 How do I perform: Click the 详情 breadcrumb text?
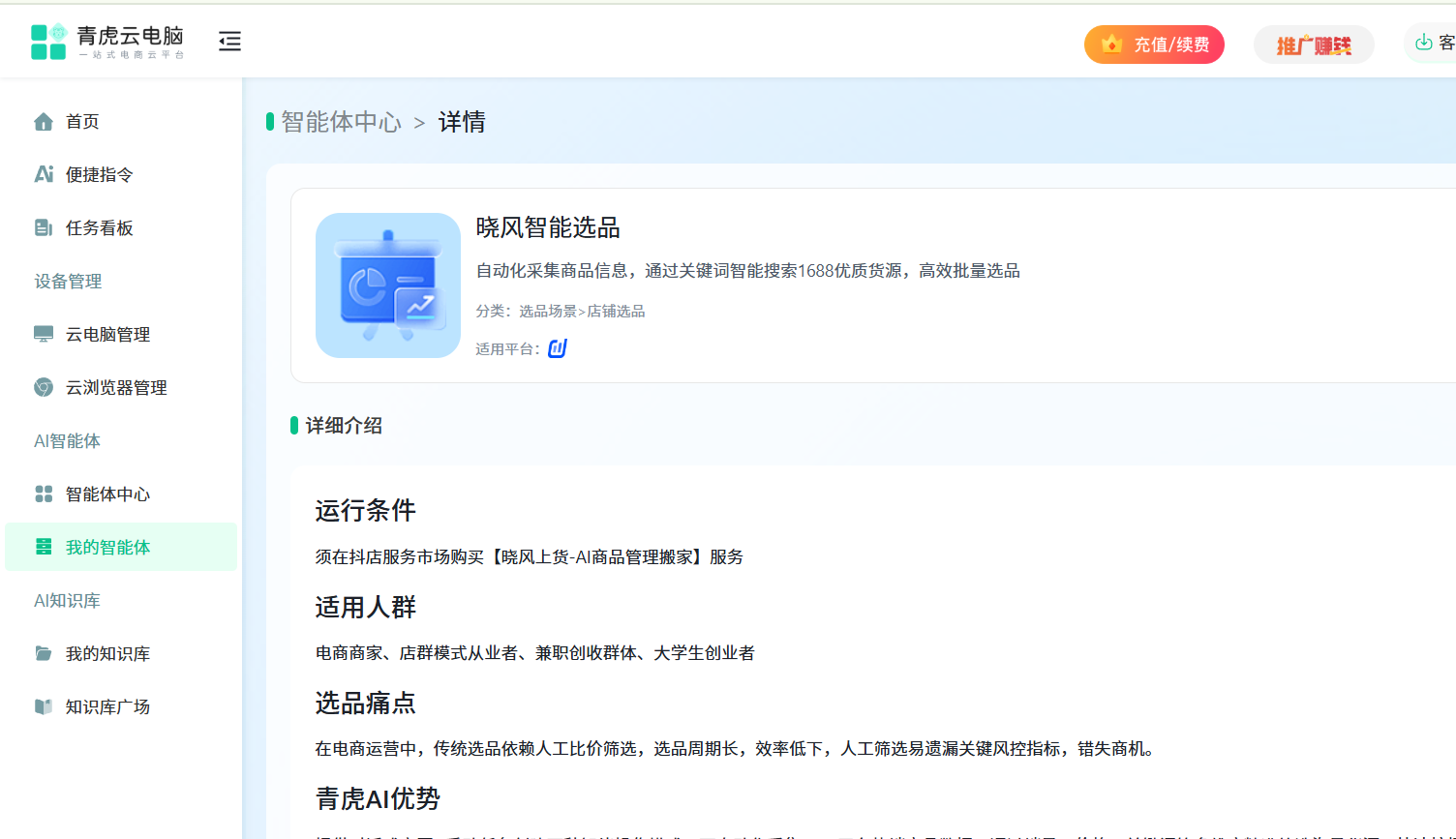point(462,122)
